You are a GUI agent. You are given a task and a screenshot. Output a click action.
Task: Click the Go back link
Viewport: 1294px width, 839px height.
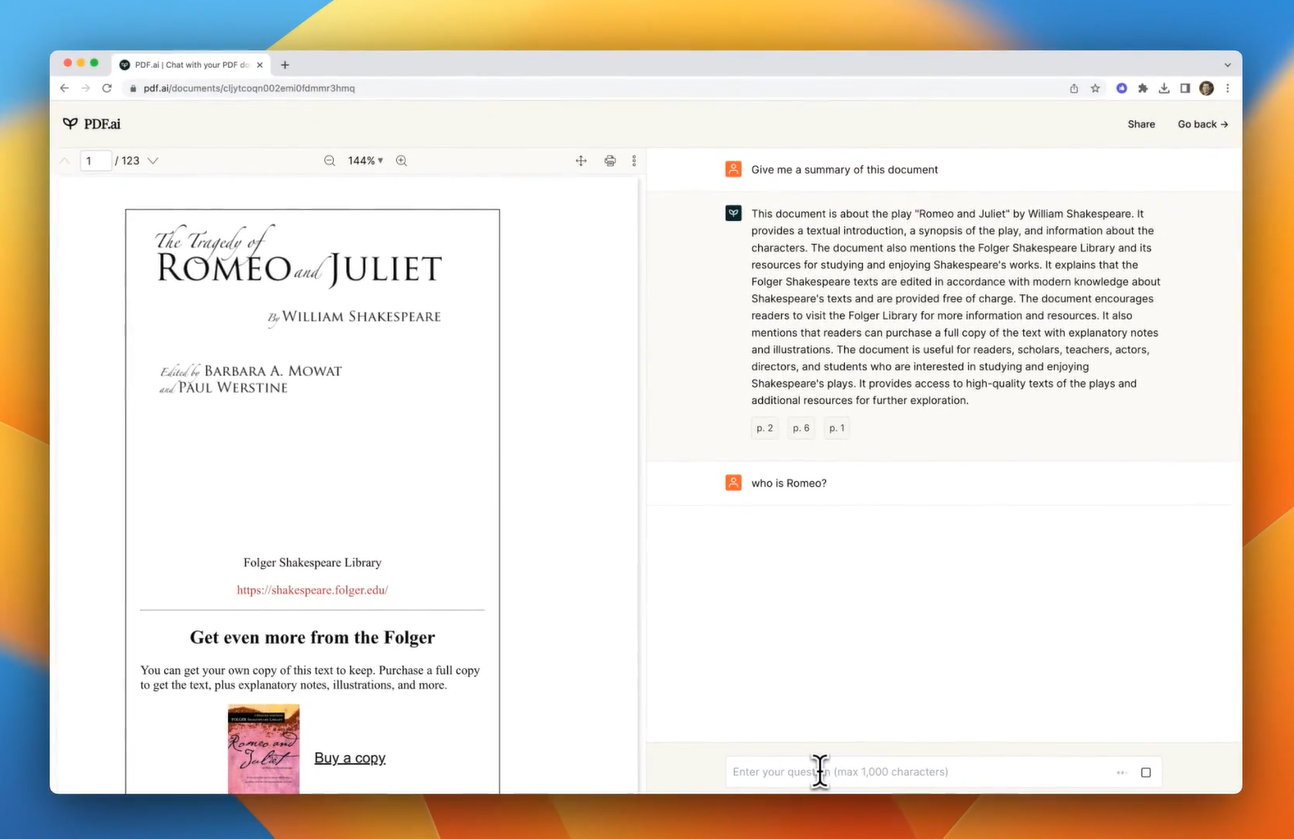coord(1203,124)
